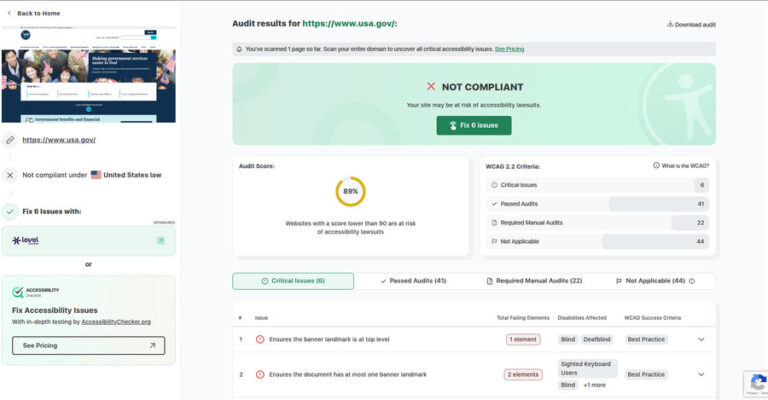Click the Back to Home link
Screen dimensions: 768x400
[x=38, y=13]
